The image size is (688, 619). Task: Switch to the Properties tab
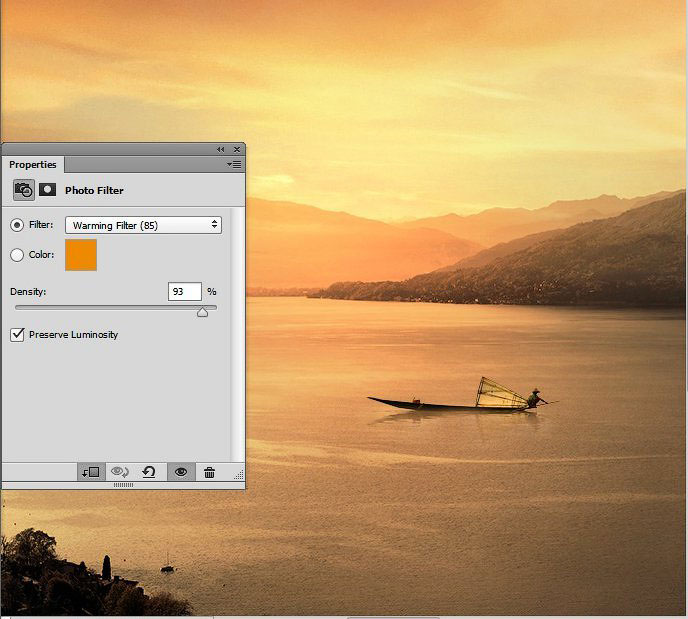[x=33, y=165]
